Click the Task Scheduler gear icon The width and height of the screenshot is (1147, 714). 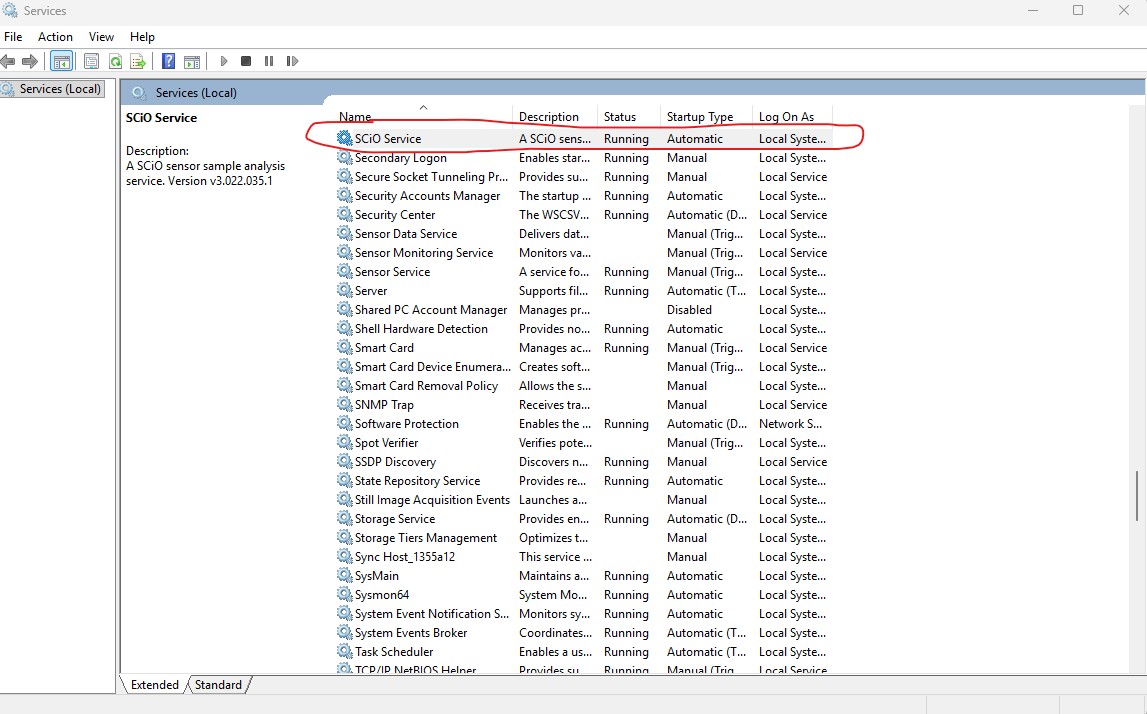point(345,652)
